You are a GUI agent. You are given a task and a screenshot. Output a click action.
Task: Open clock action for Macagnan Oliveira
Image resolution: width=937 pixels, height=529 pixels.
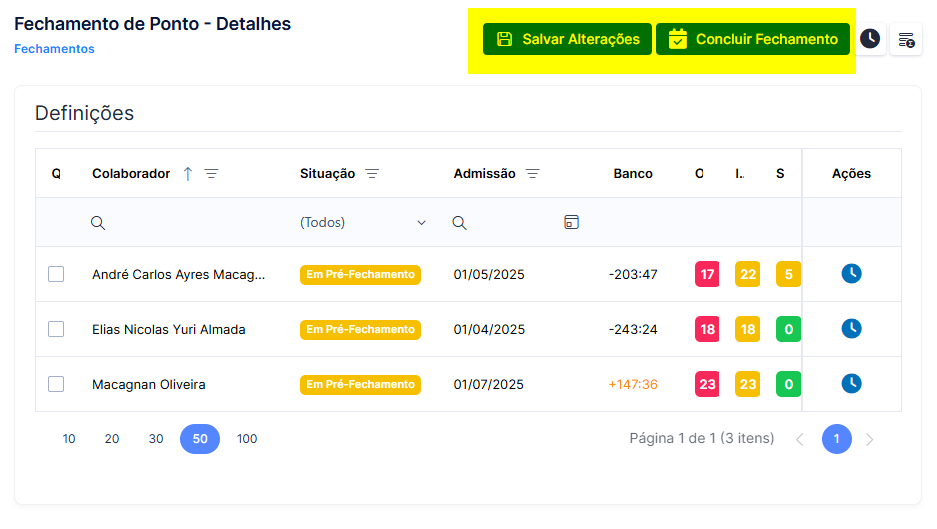coord(852,384)
